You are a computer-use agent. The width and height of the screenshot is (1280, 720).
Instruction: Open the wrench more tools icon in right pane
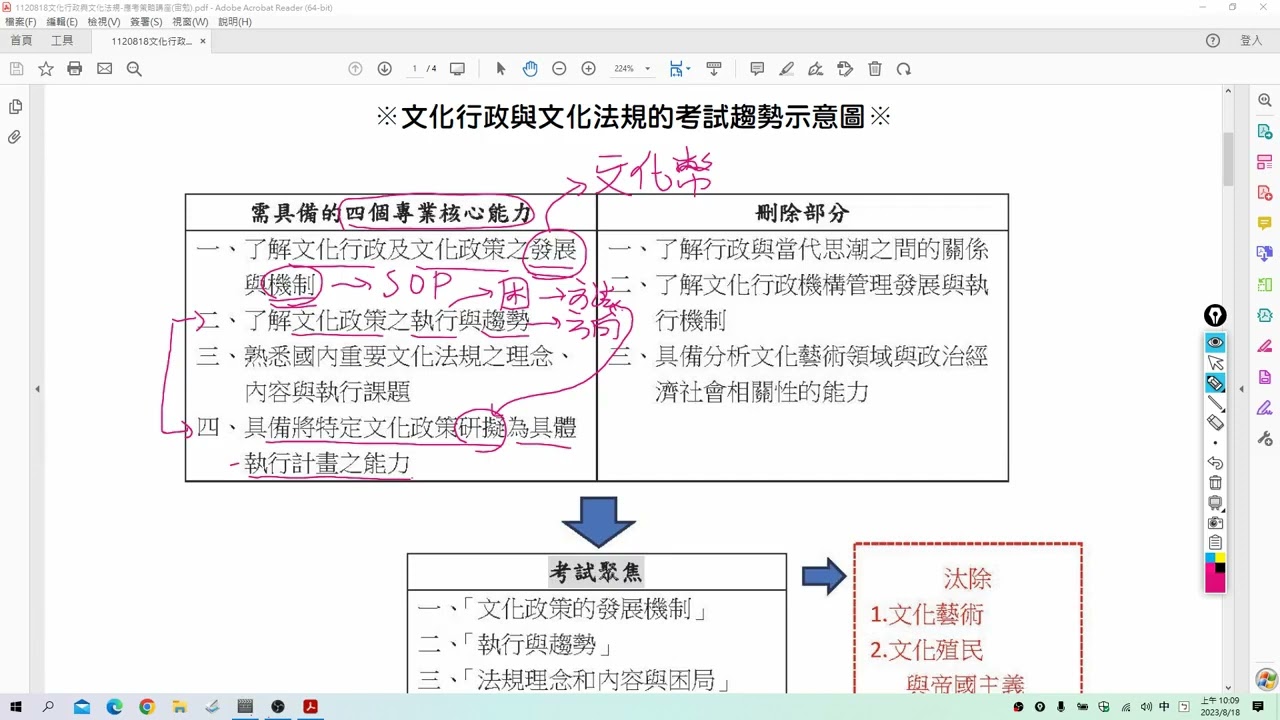1264,438
